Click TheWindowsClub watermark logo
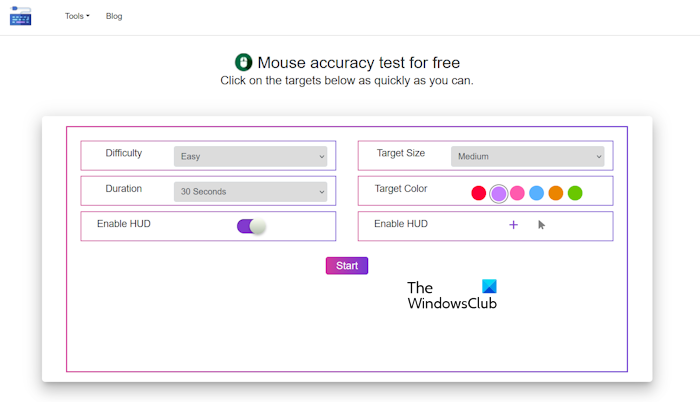 452,294
